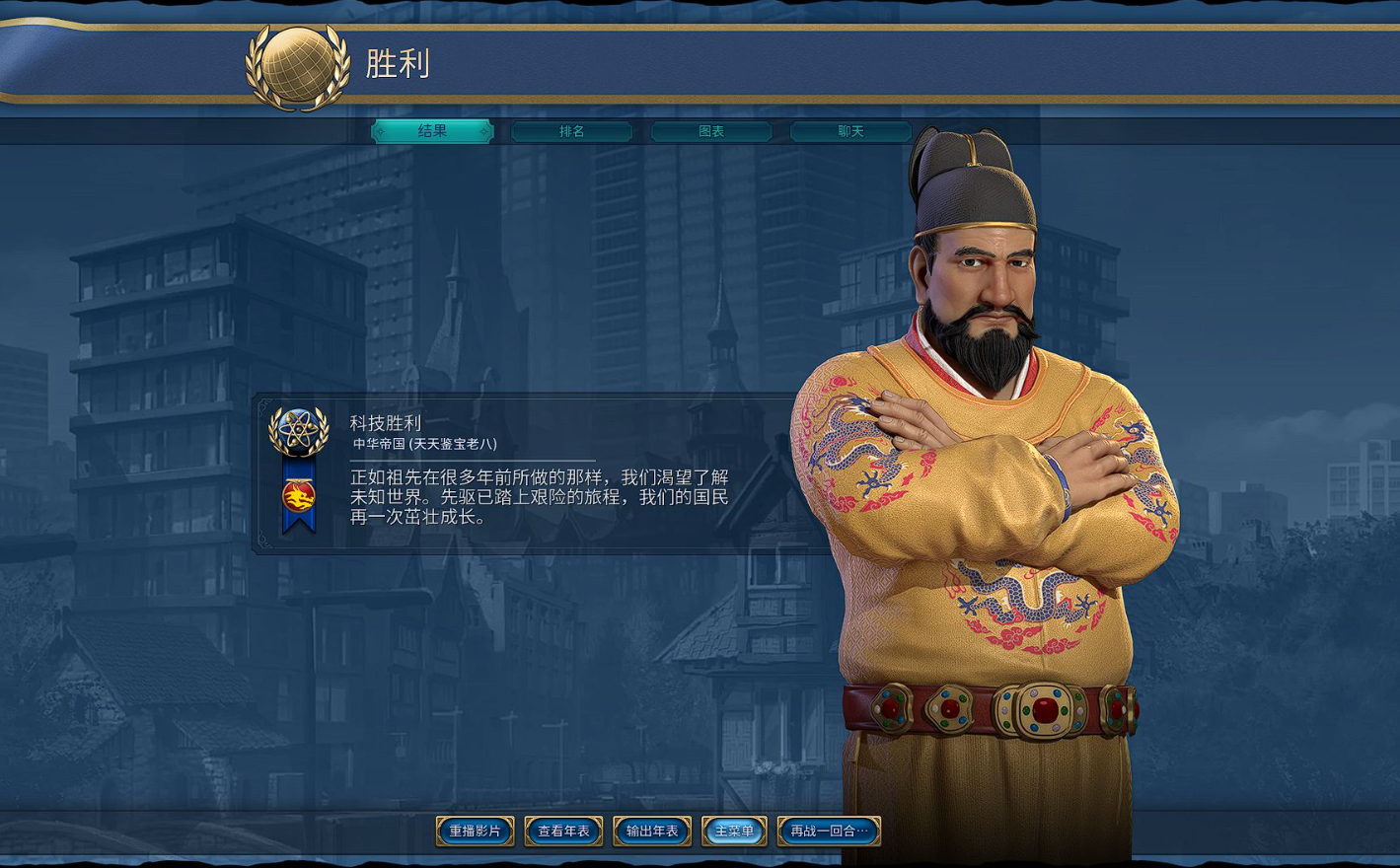Click the golden globe laurel victory emblem

pos(297,66)
